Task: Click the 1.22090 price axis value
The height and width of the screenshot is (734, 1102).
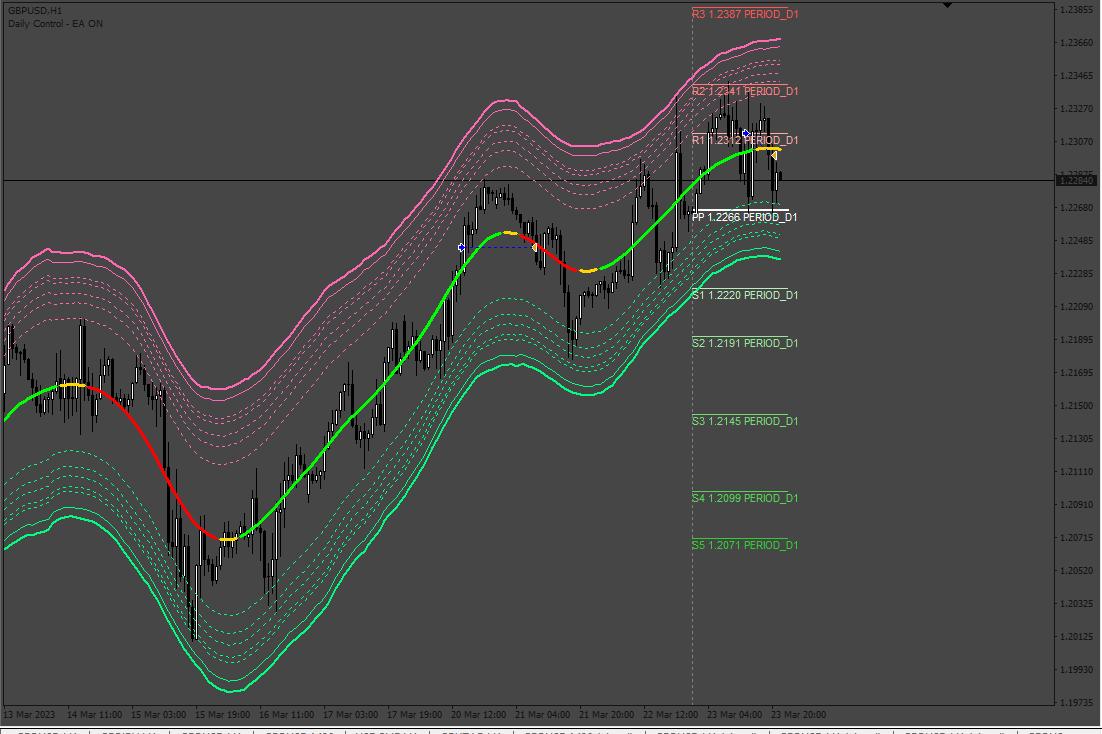Action: click(1077, 307)
